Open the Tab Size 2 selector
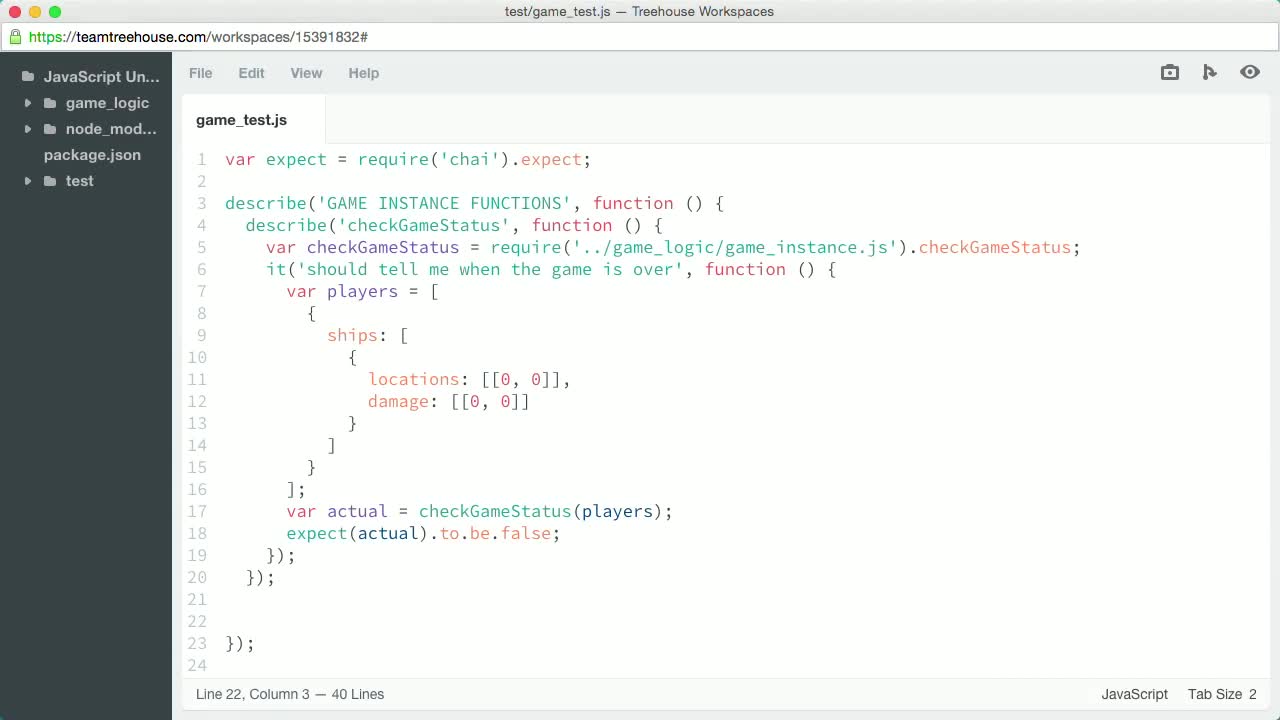The height and width of the screenshot is (720, 1280). [x=1222, y=694]
